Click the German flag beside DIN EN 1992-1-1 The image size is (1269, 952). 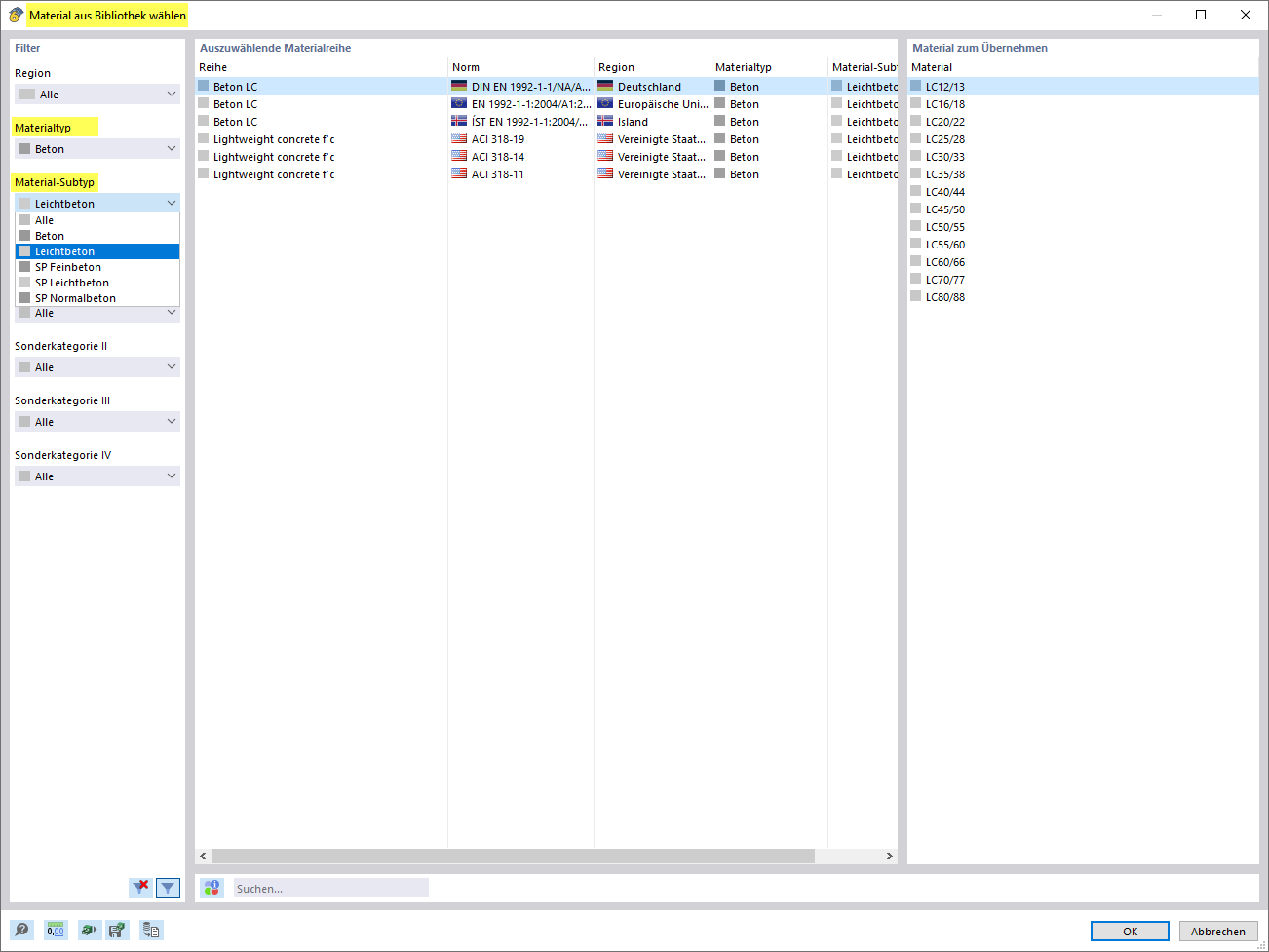459,86
